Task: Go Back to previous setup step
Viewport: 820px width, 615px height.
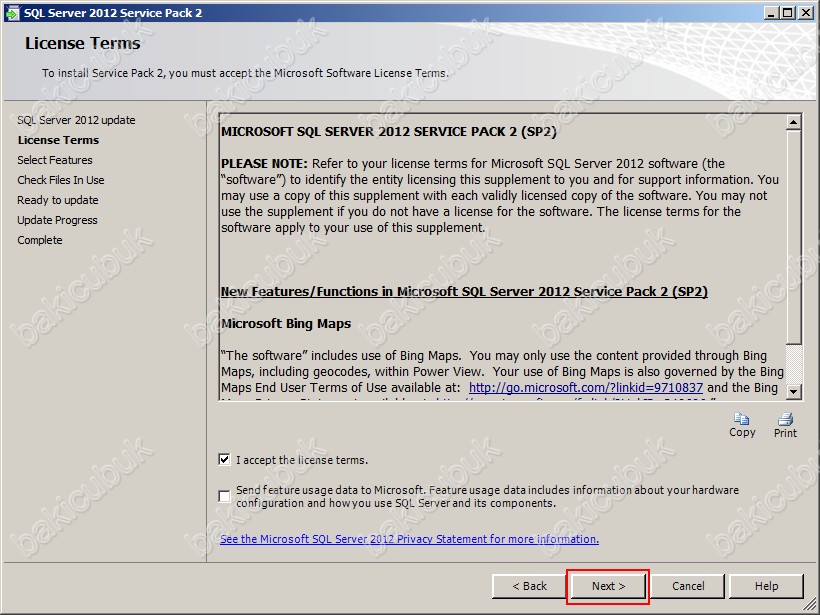Action: tap(529, 586)
